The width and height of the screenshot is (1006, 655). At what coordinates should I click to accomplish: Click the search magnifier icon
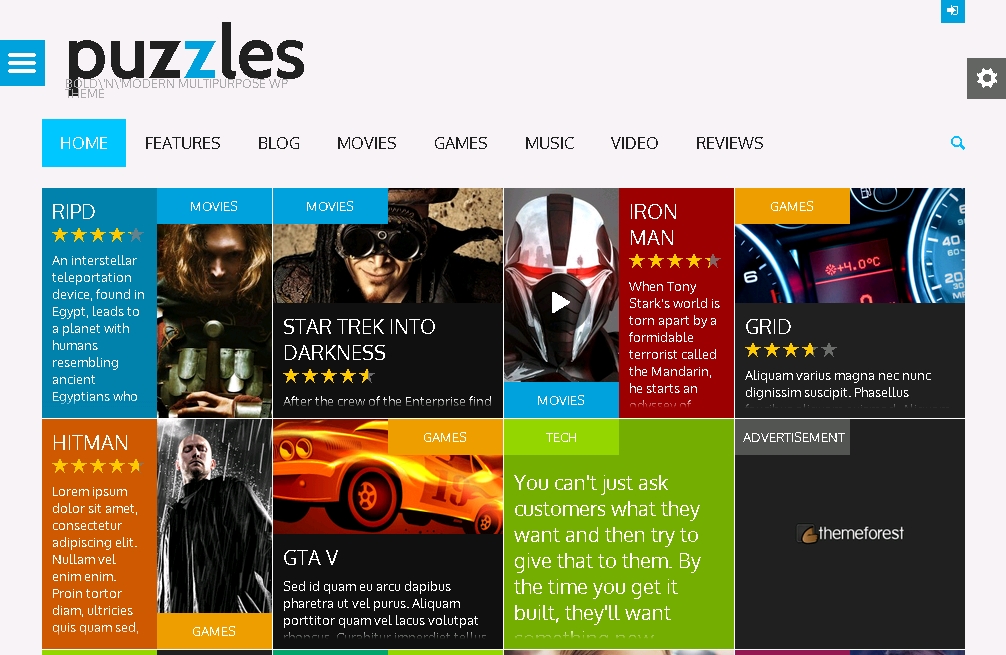click(957, 143)
